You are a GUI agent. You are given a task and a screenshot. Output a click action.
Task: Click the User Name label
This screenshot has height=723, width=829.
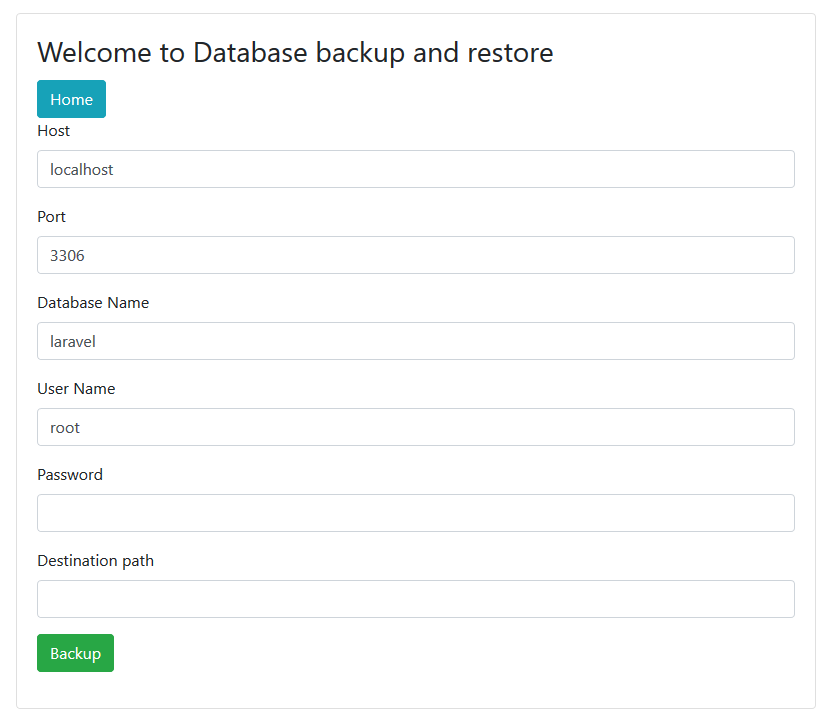pyautogui.click(x=76, y=389)
